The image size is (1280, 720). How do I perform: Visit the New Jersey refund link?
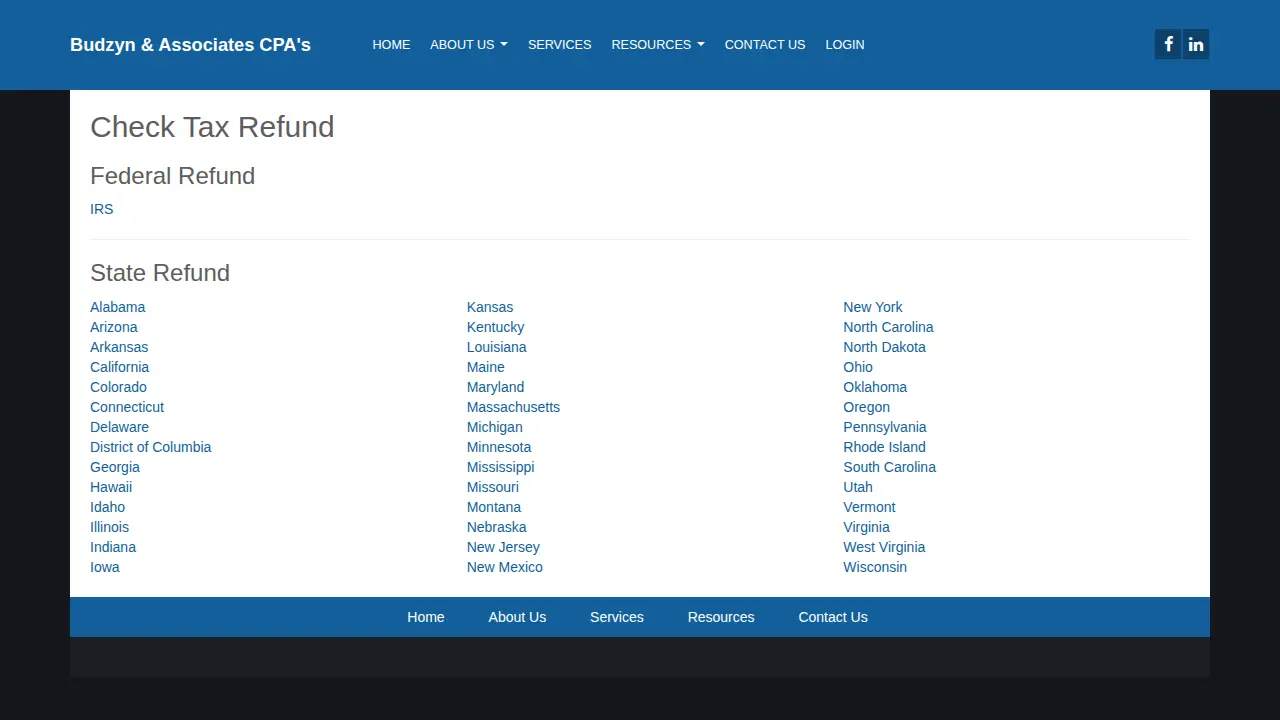click(503, 547)
